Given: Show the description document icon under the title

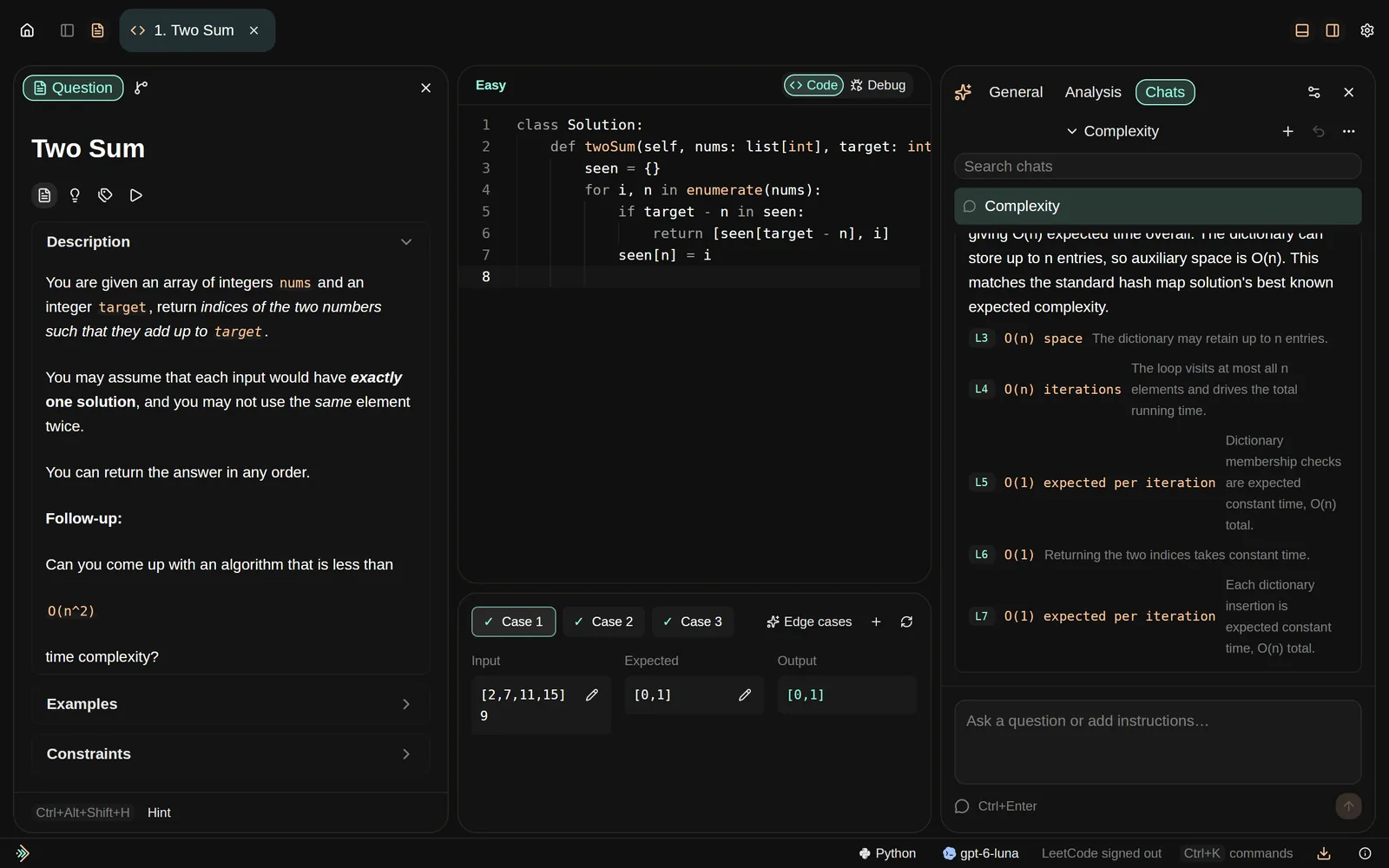Looking at the screenshot, I should click(x=44, y=195).
